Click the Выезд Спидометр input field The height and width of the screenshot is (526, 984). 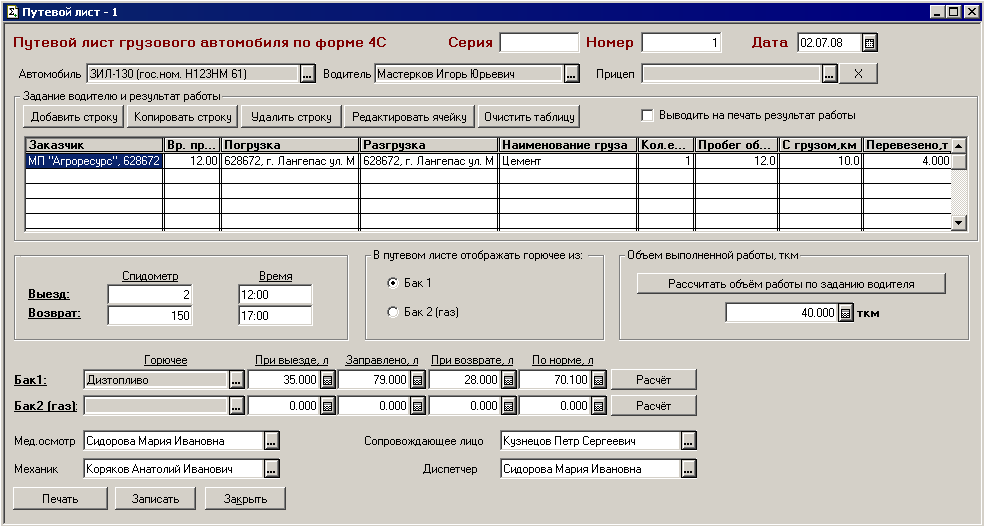(150, 294)
